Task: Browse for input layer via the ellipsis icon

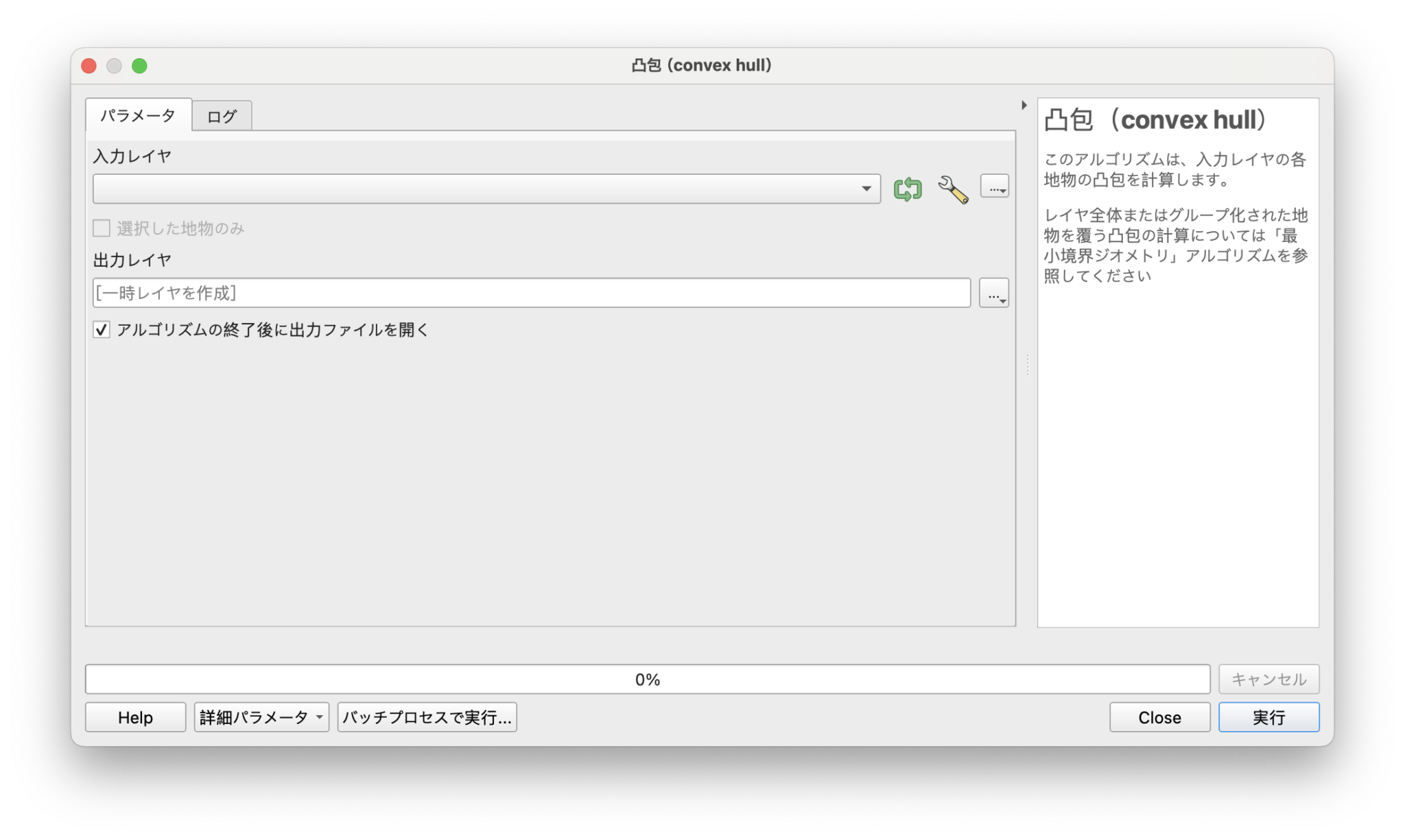Action: pyautogui.click(x=995, y=186)
